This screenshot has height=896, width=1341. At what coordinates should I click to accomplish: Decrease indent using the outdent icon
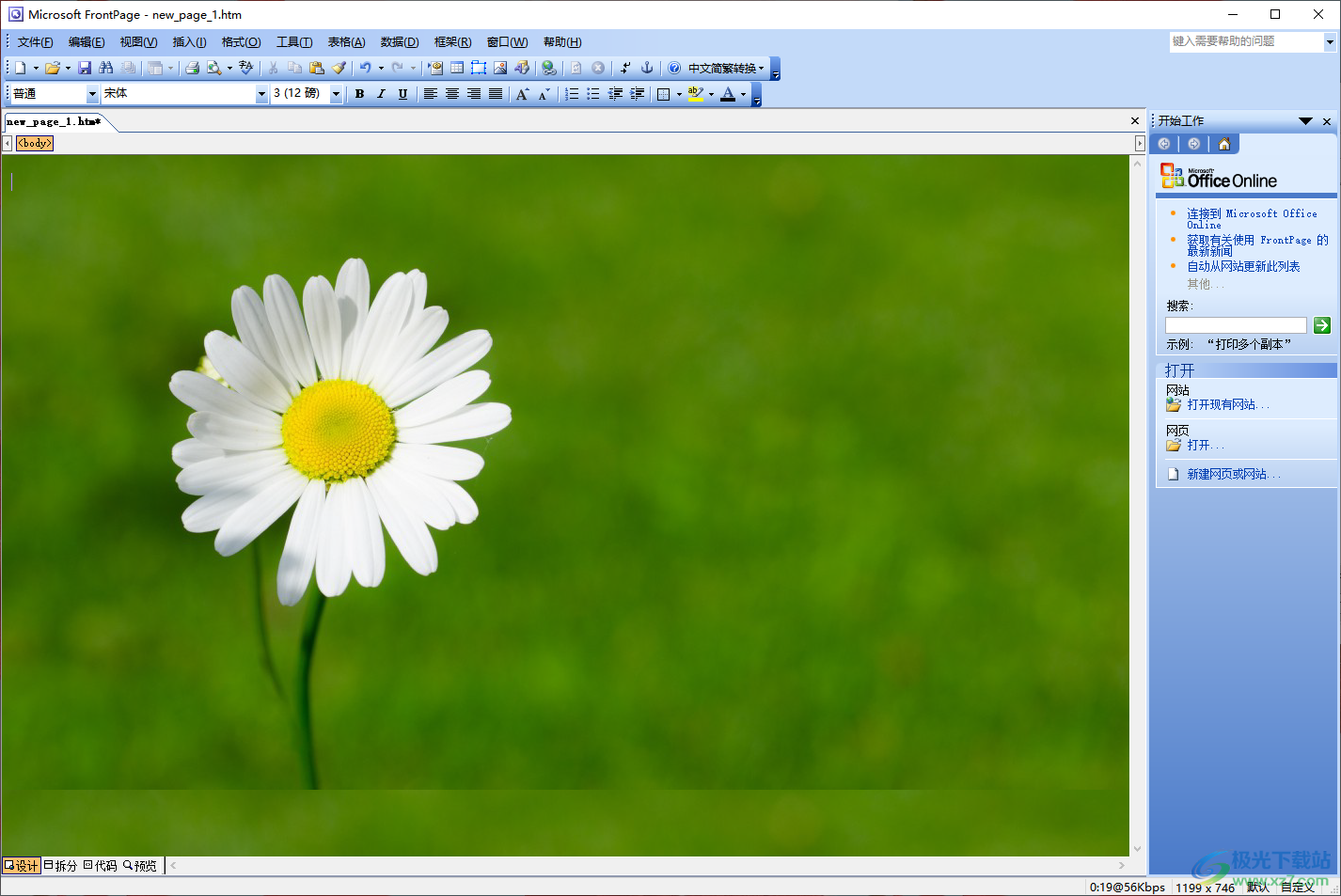coord(615,94)
